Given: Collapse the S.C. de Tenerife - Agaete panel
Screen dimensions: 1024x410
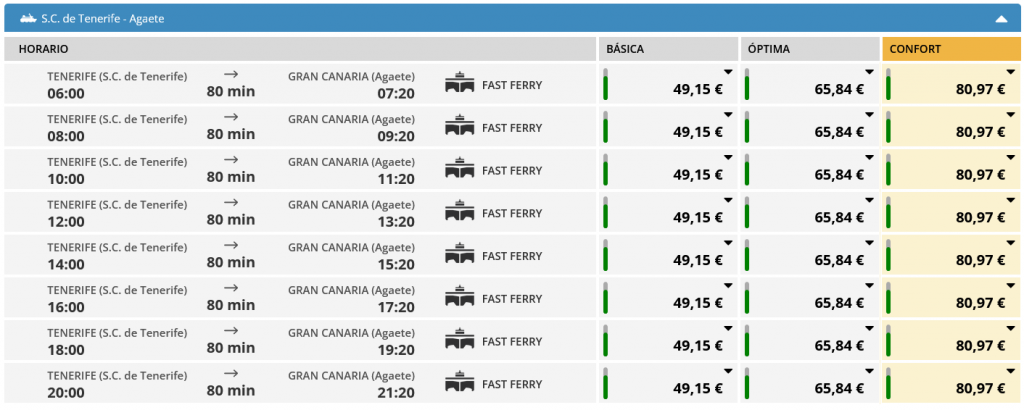Looking at the screenshot, I should [1000, 18].
